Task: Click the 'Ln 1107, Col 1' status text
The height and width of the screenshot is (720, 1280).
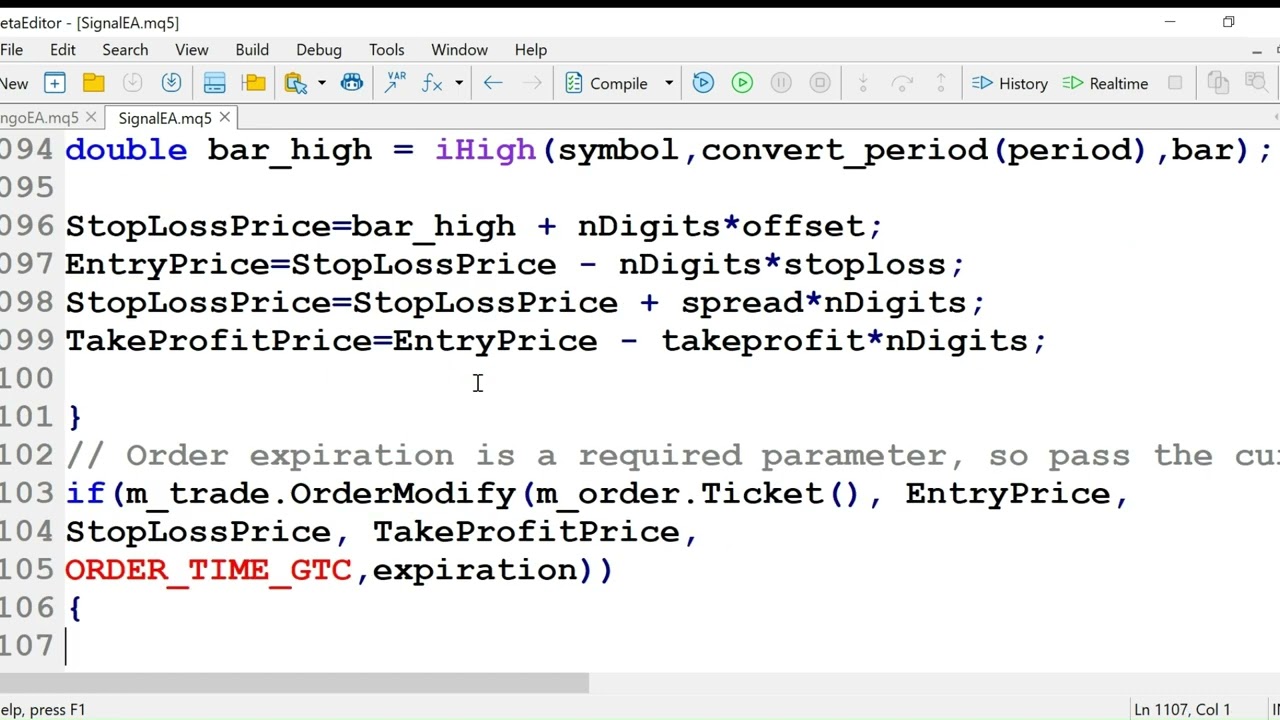Action: pos(1182,709)
